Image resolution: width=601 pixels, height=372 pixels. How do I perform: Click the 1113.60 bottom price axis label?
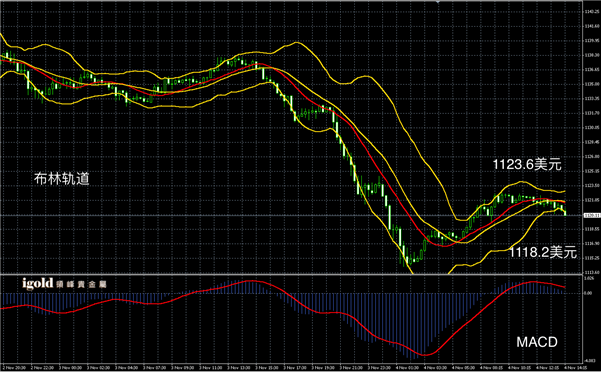point(590,272)
